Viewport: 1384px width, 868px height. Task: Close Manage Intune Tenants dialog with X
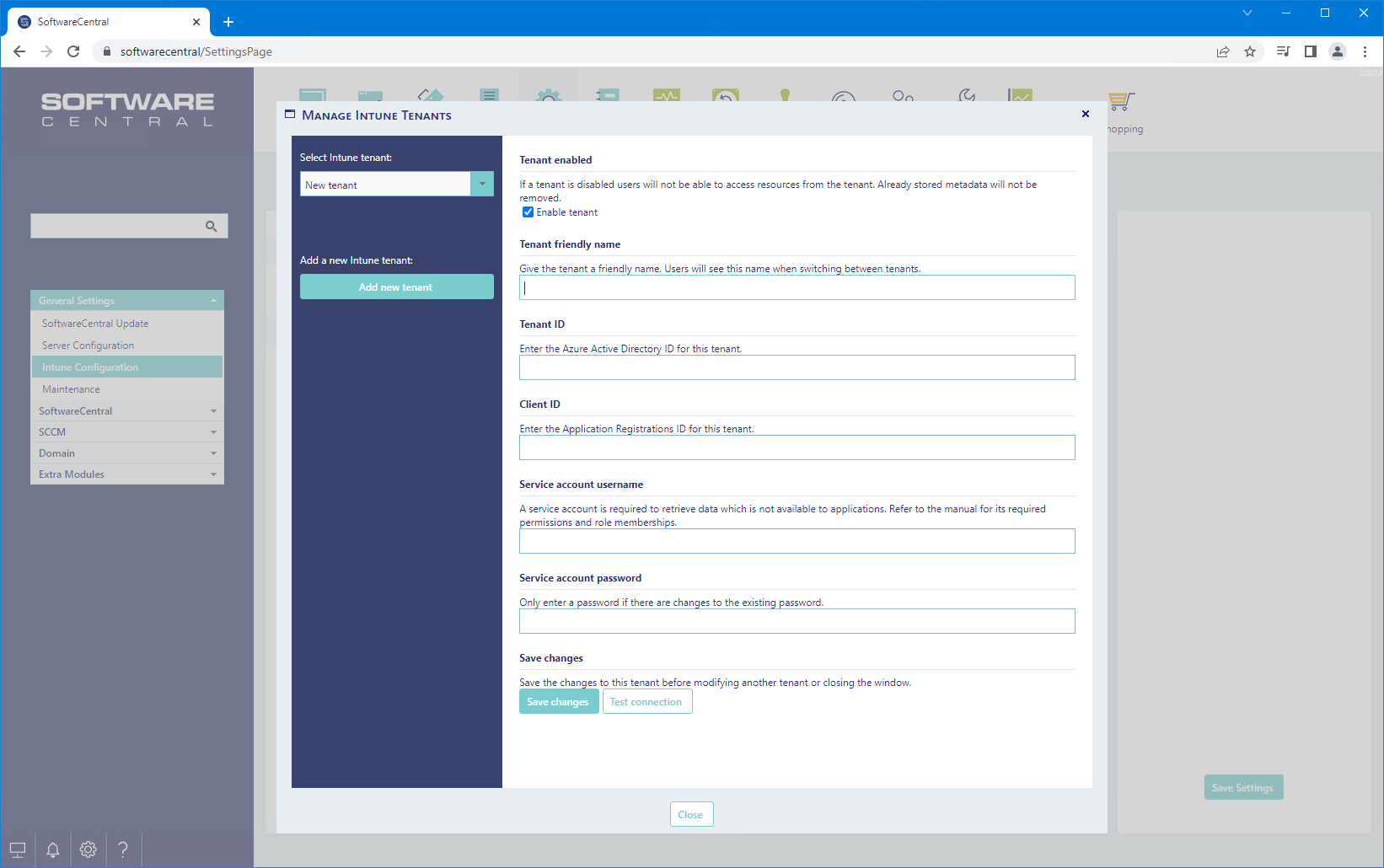click(1086, 115)
